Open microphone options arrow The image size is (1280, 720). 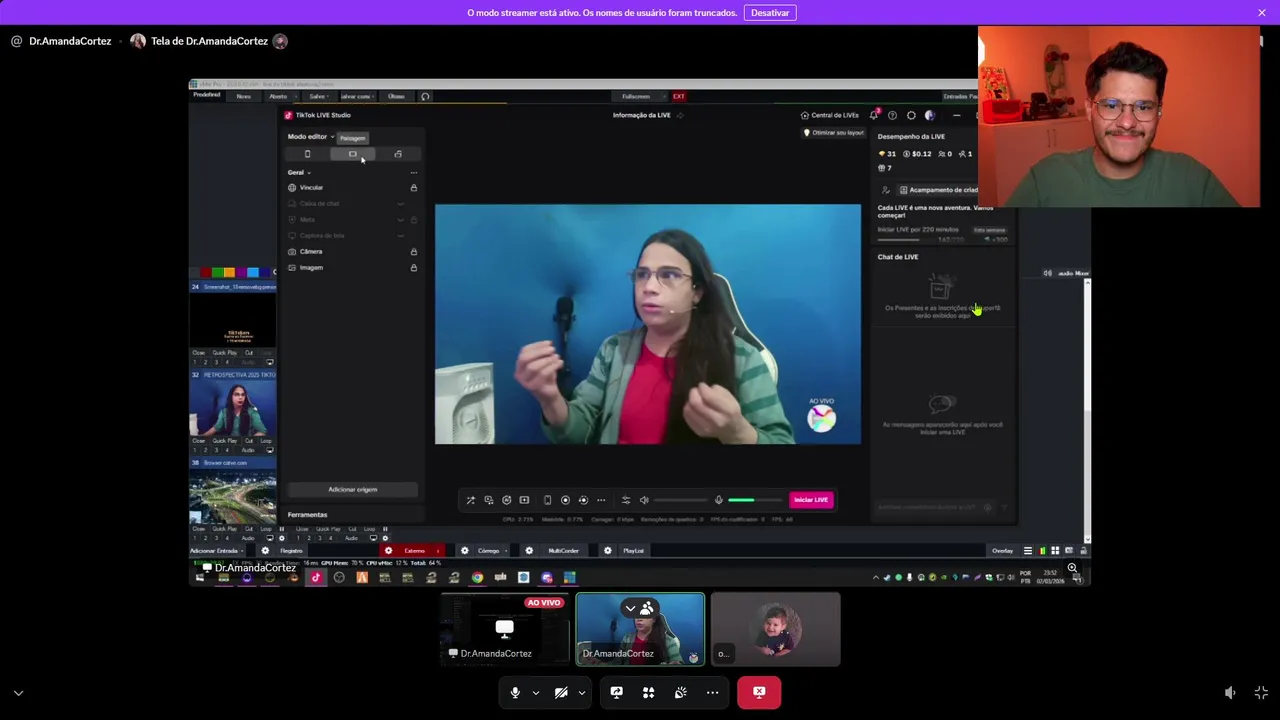pyautogui.click(x=536, y=692)
